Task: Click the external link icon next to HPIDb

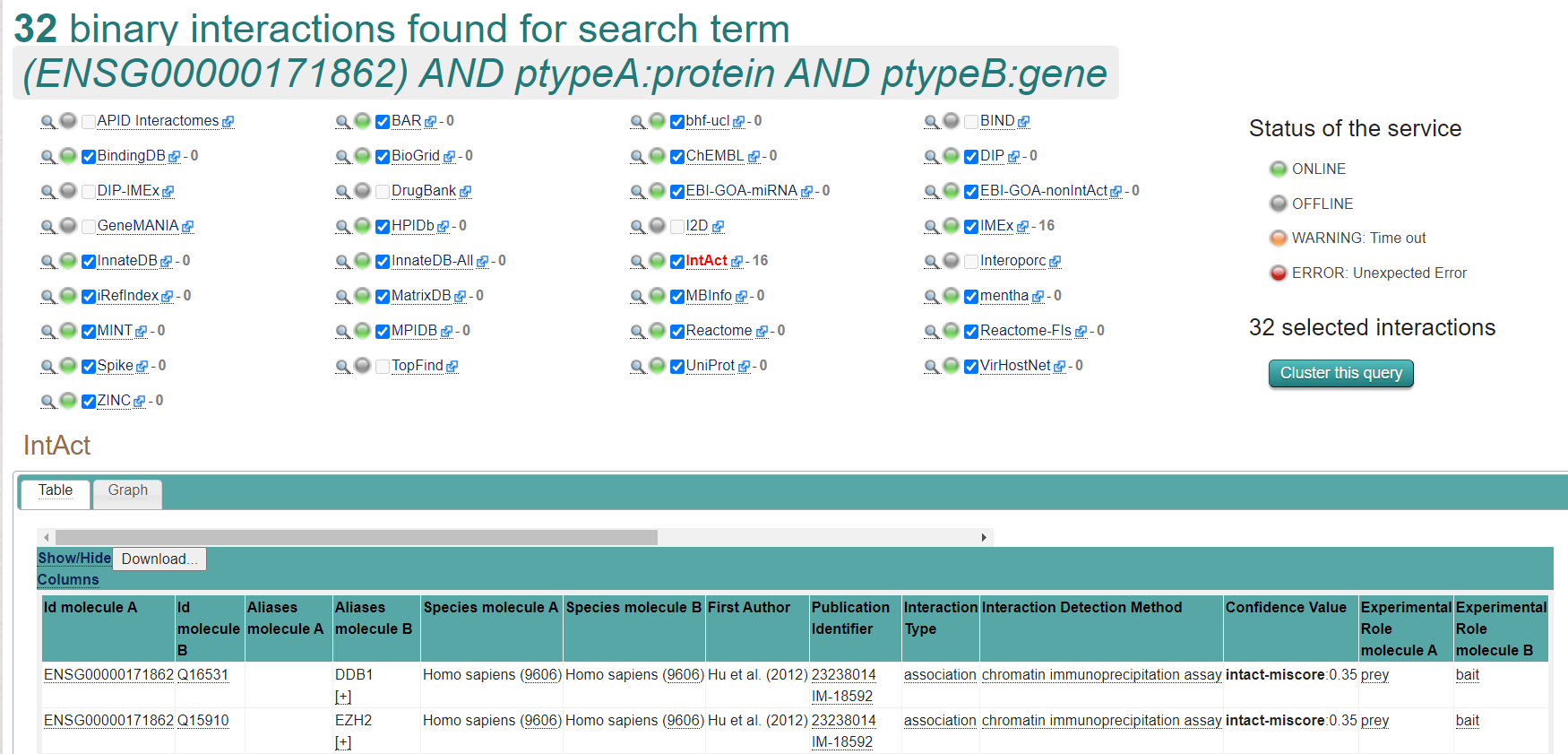Action: [x=443, y=227]
